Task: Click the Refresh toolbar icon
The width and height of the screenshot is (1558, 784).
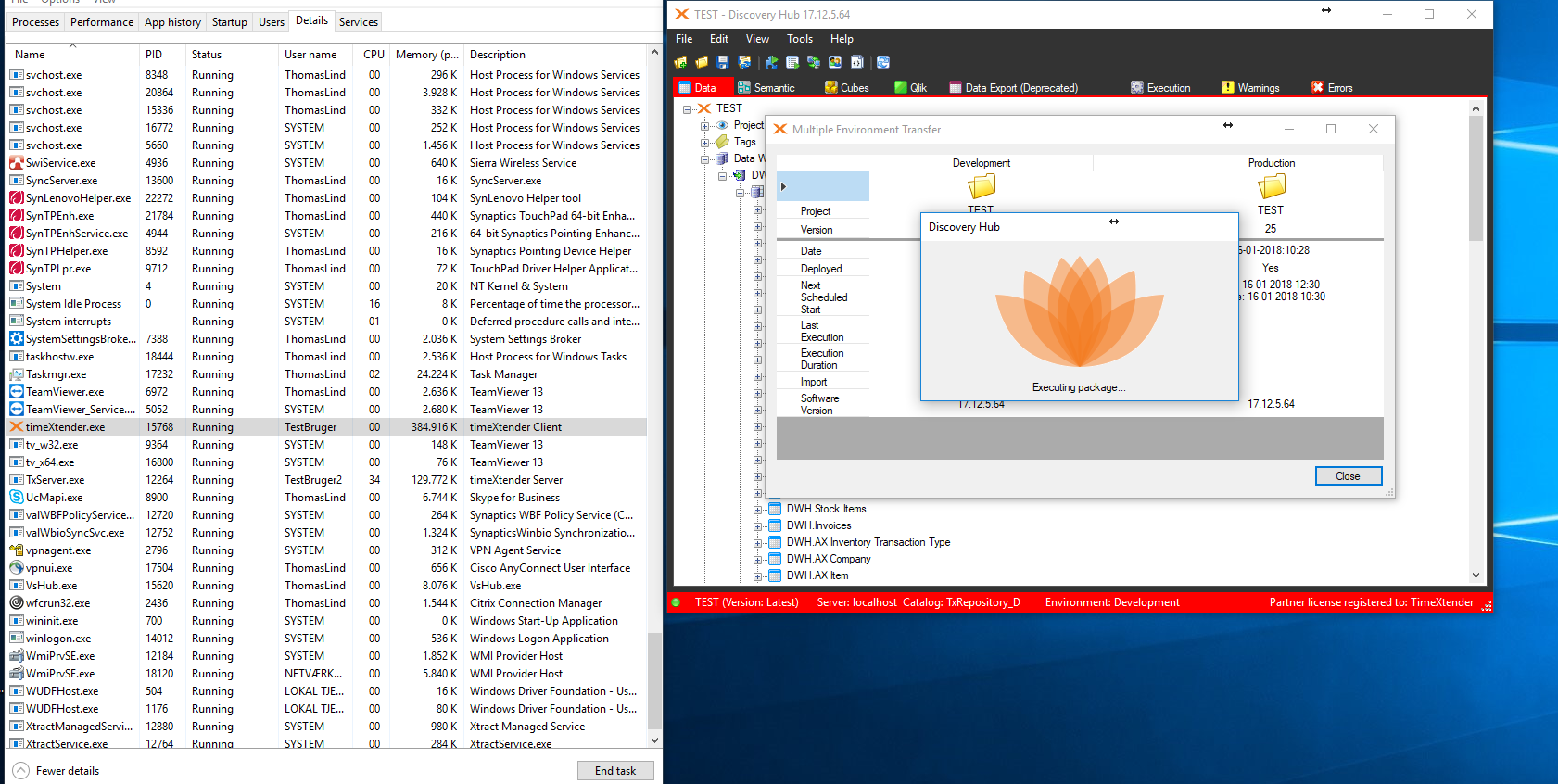Action: pos(883,62)
